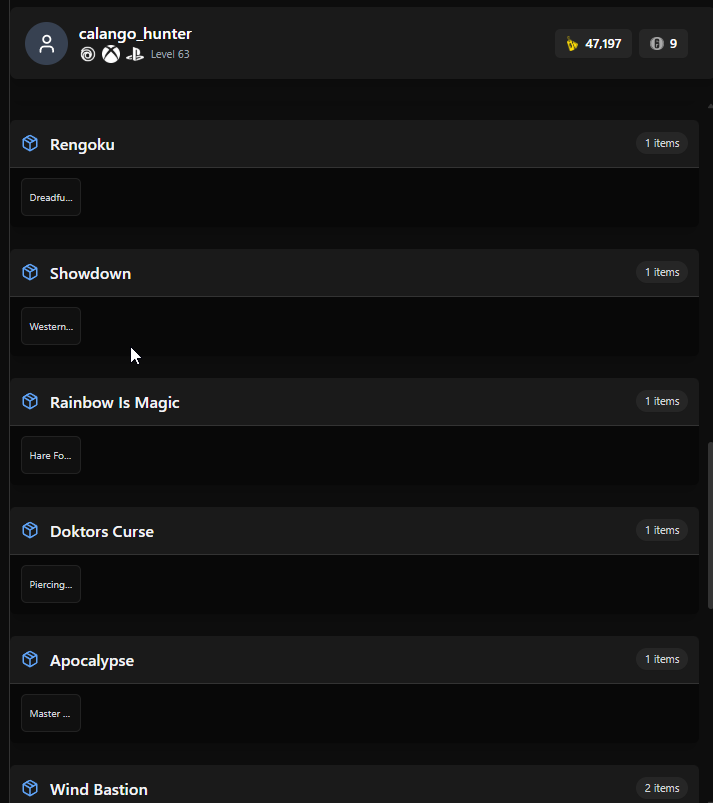The image size is (713, 803).
Task: Select the Dreadfu... item card
Action: (51, 197)
